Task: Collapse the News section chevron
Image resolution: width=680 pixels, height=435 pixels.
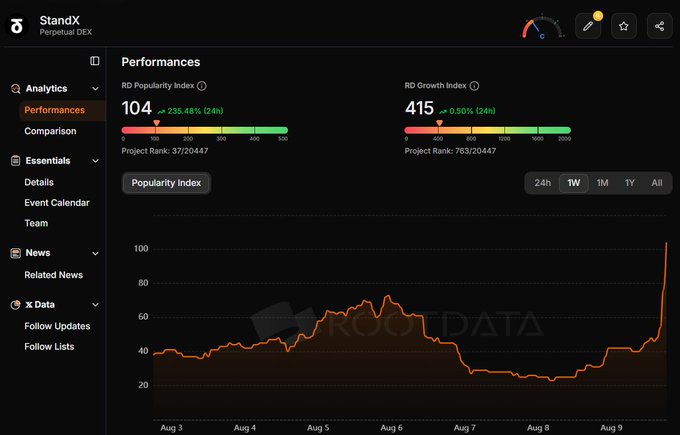Action: [x=95, y=253]
